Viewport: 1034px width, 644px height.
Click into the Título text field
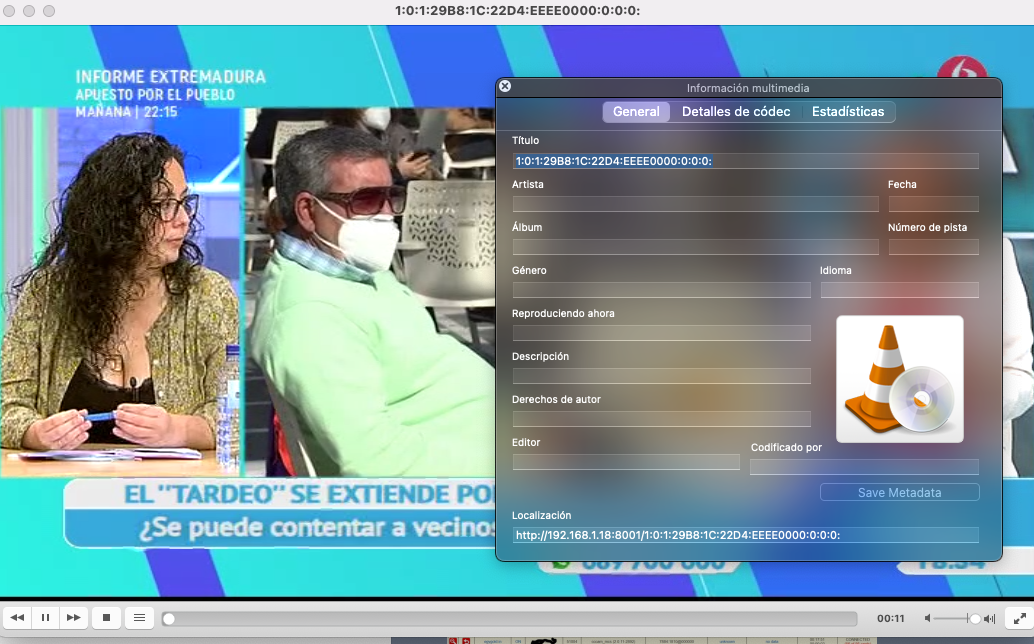pyautogui.click(x=745, y=161)
